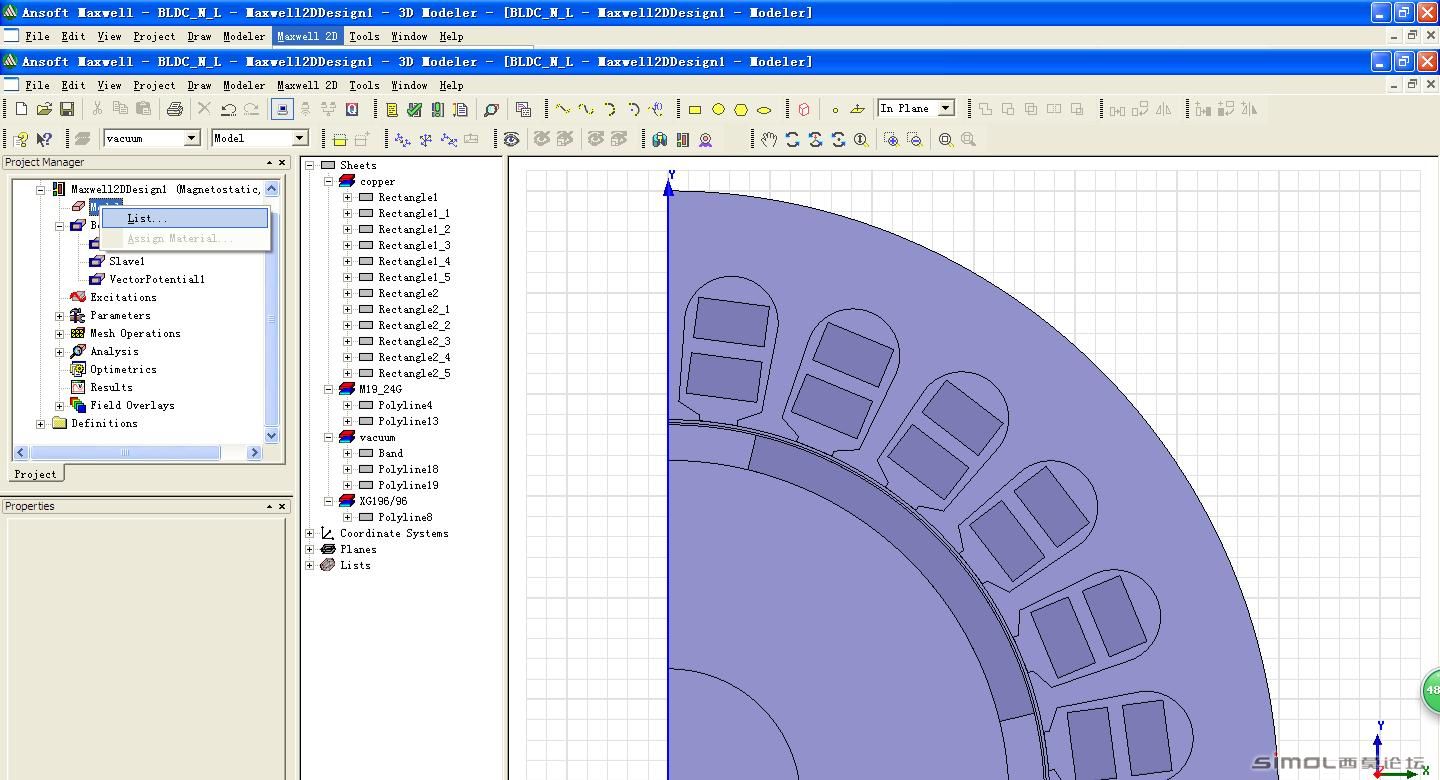Select the Draw Equation Based Curve tool
Screen dimensions: 1440x780
(x=656, y=109)
